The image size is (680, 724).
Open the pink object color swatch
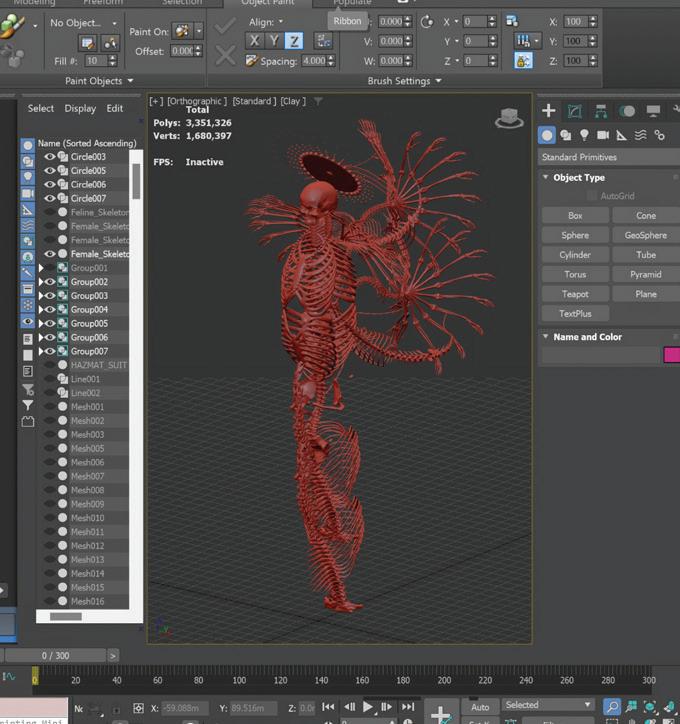coord(671,355)
